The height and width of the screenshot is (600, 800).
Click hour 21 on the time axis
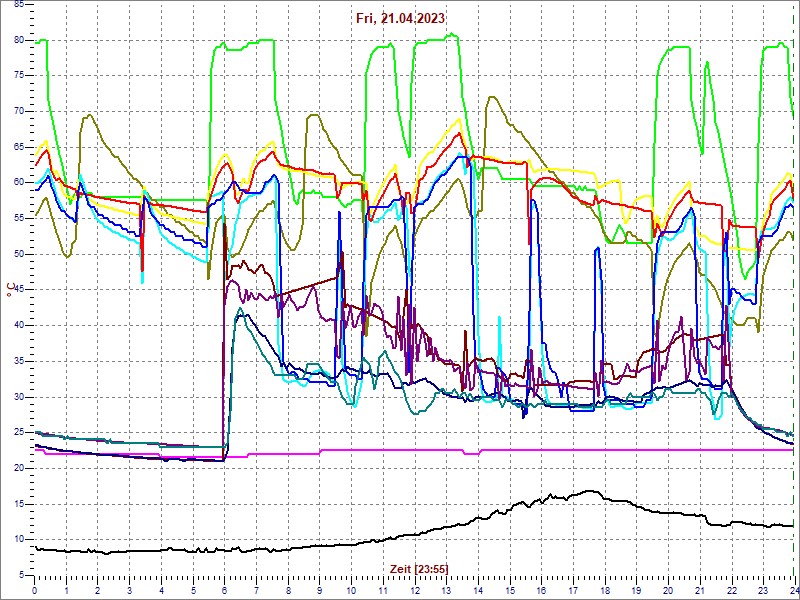(x=699, y=590)
